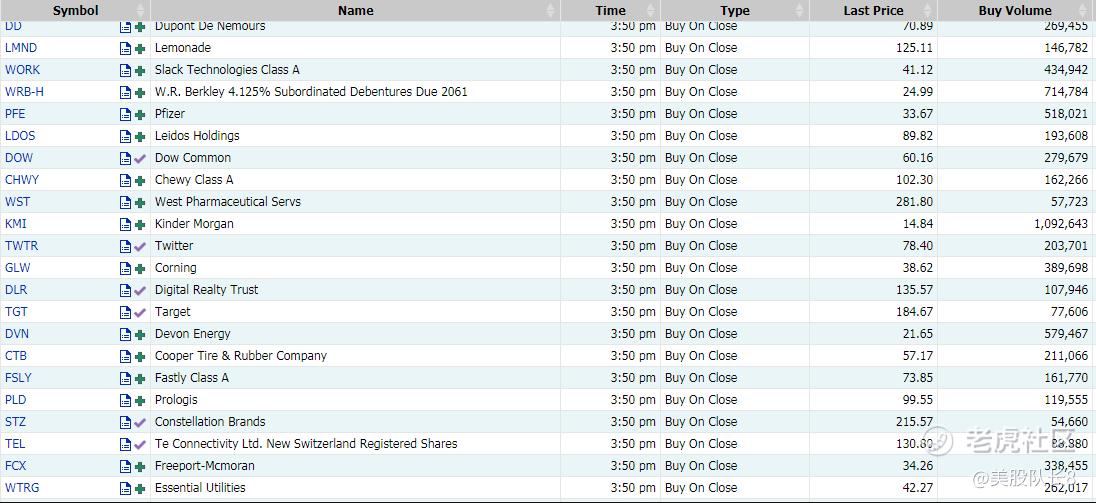Open the document icon for DOW row

pyautogui.click(x=125, y=159)
